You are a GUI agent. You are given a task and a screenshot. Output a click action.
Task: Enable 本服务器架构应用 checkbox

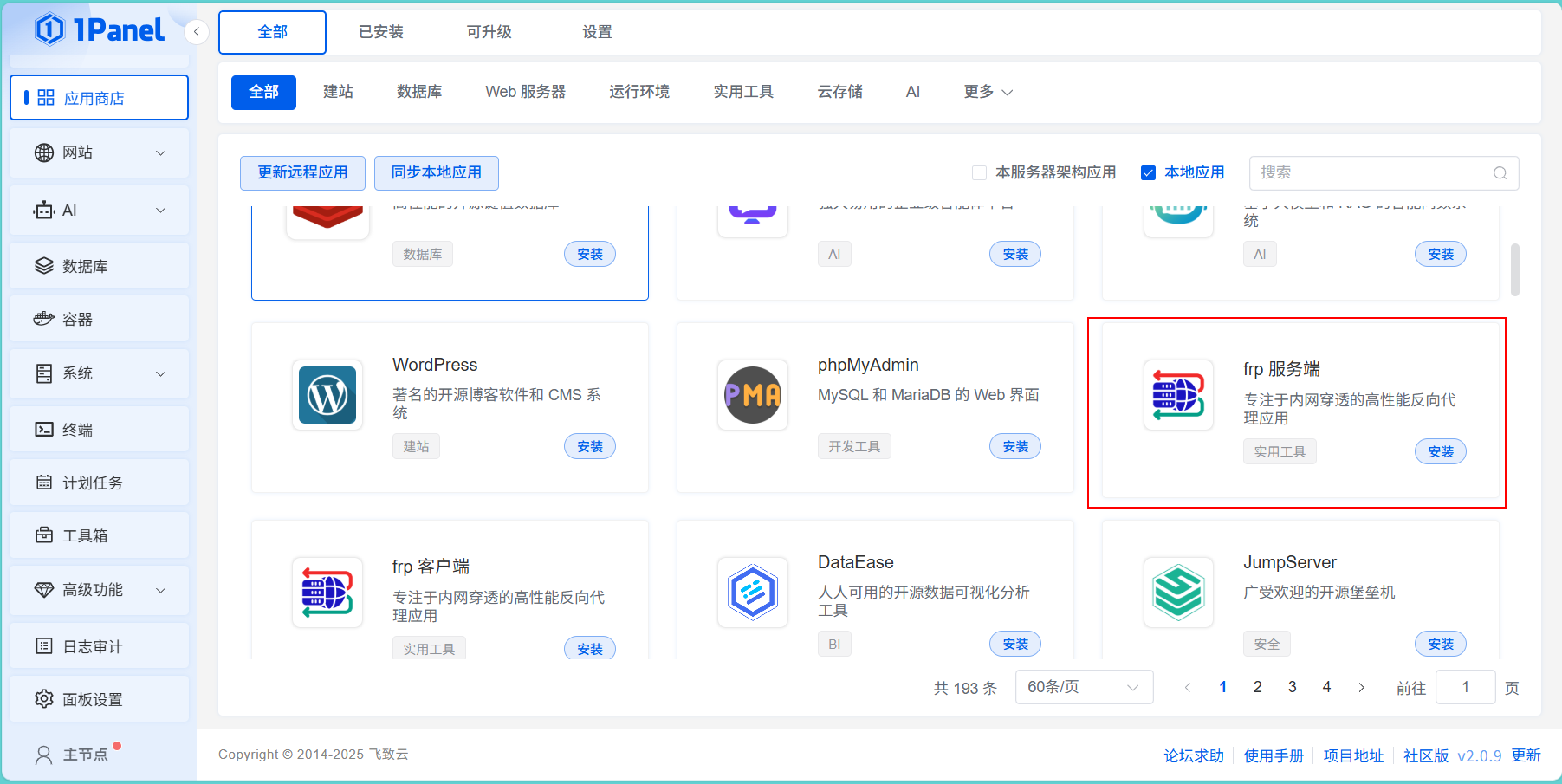click(x=979, y=173)
